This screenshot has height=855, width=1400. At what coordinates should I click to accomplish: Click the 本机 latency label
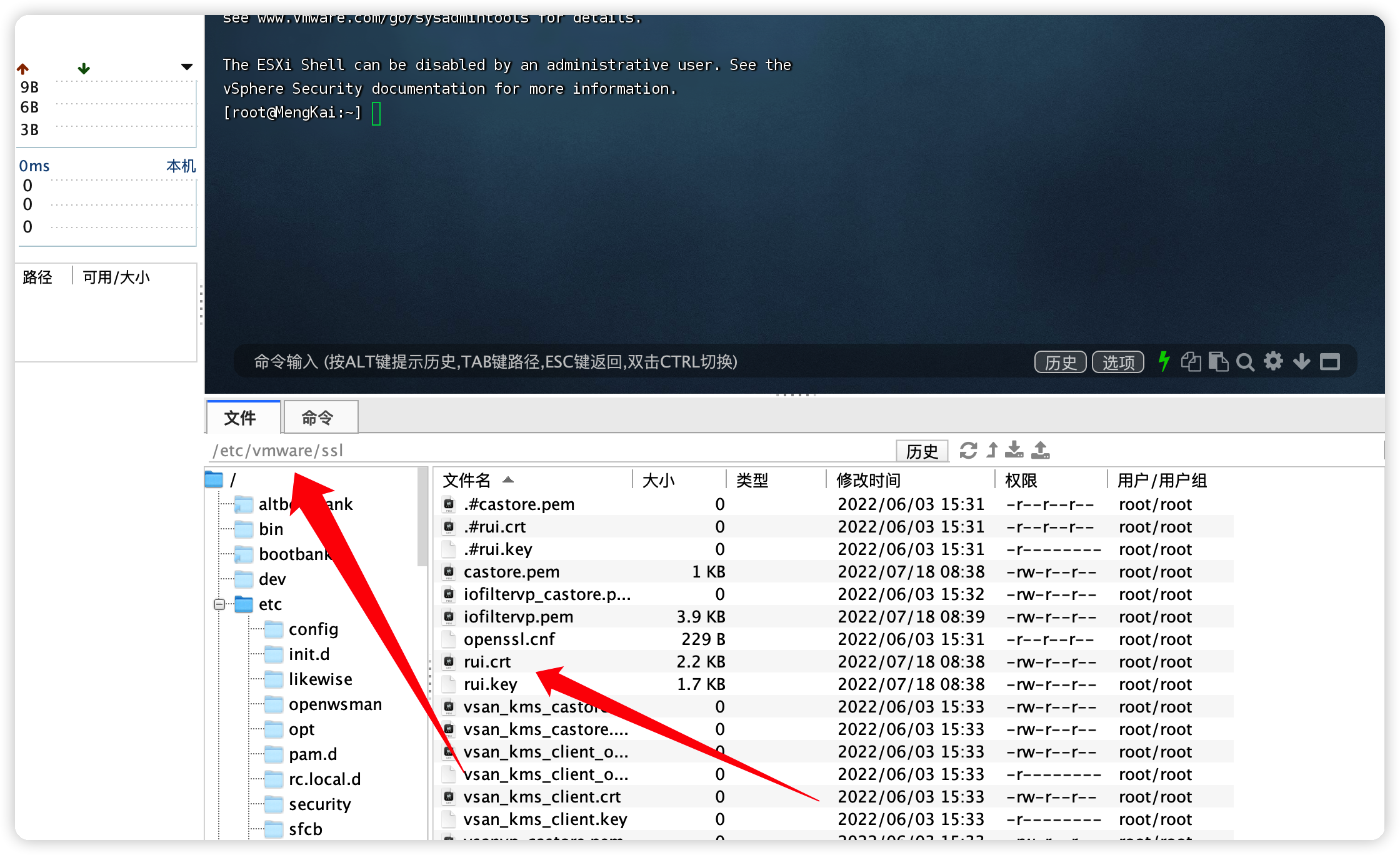pyautogui.click(x=181, y=166)
